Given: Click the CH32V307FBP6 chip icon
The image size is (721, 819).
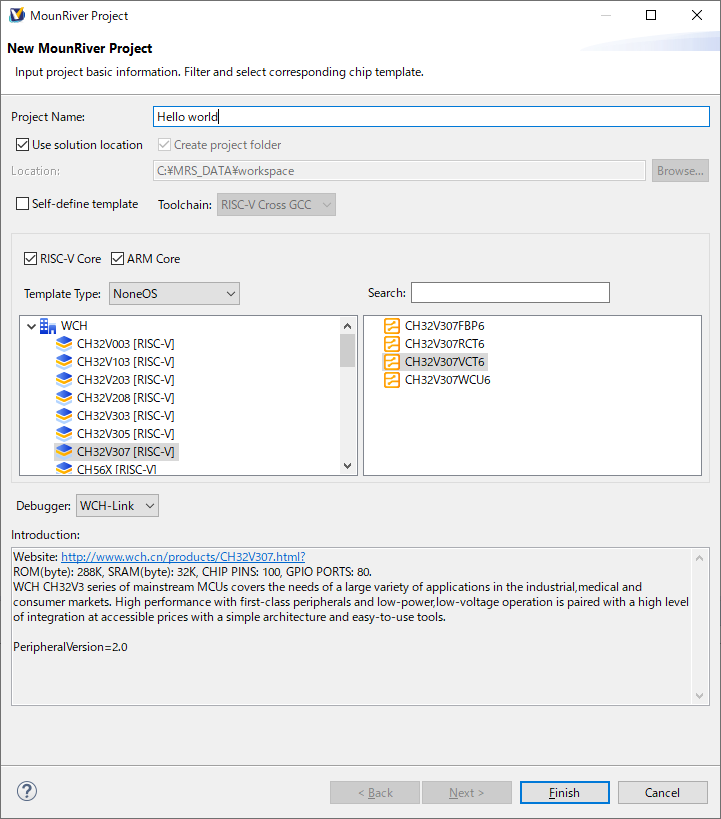Looking at the screenshot, I should tap(392, 326).
